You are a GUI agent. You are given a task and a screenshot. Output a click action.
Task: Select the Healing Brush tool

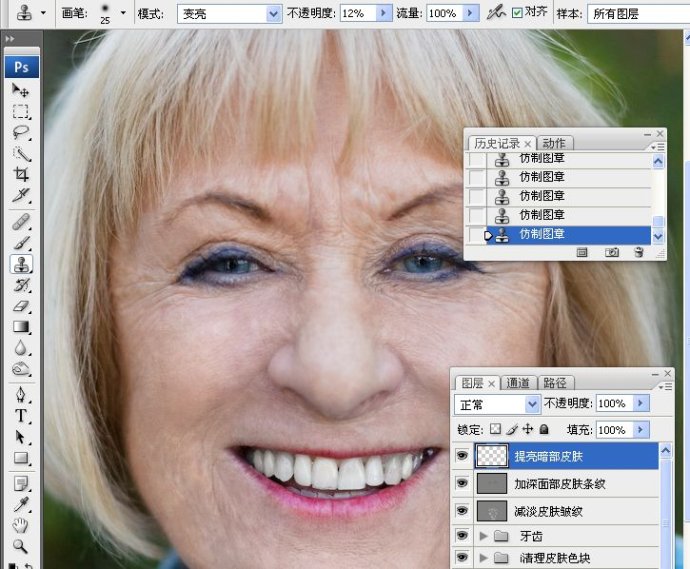click(x=20, y=221)
